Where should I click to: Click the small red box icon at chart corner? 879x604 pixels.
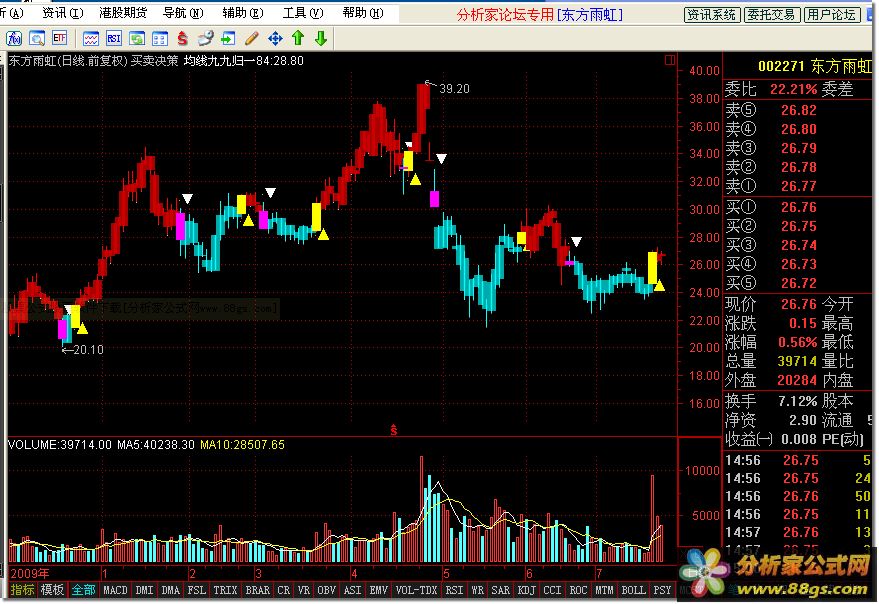pyautogui.click(x=670, y=60)
